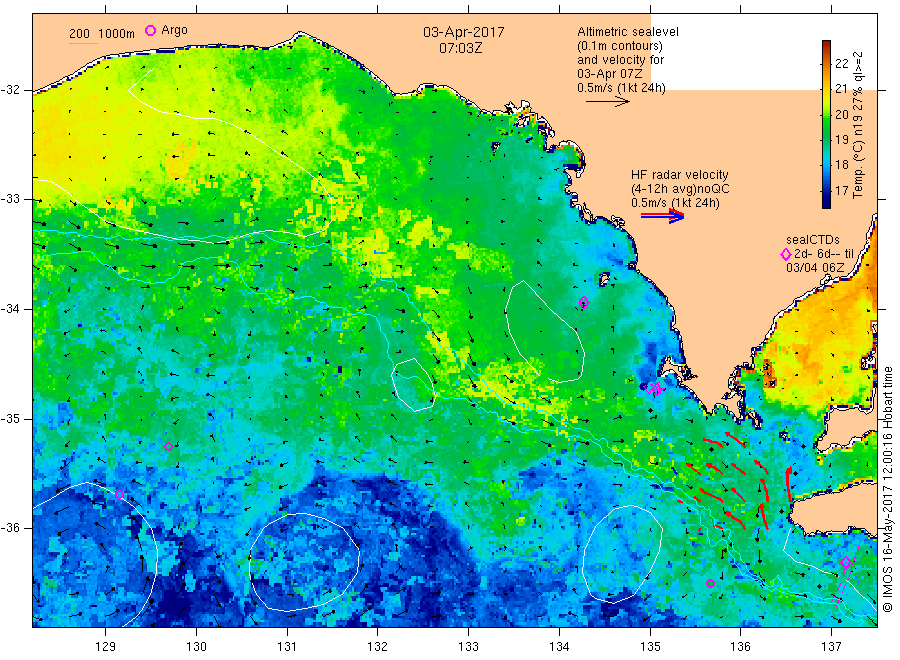Screen dimensions: 900x660
Task: Click the 17 label on the temperature scale
Action: tap(841, 191)
